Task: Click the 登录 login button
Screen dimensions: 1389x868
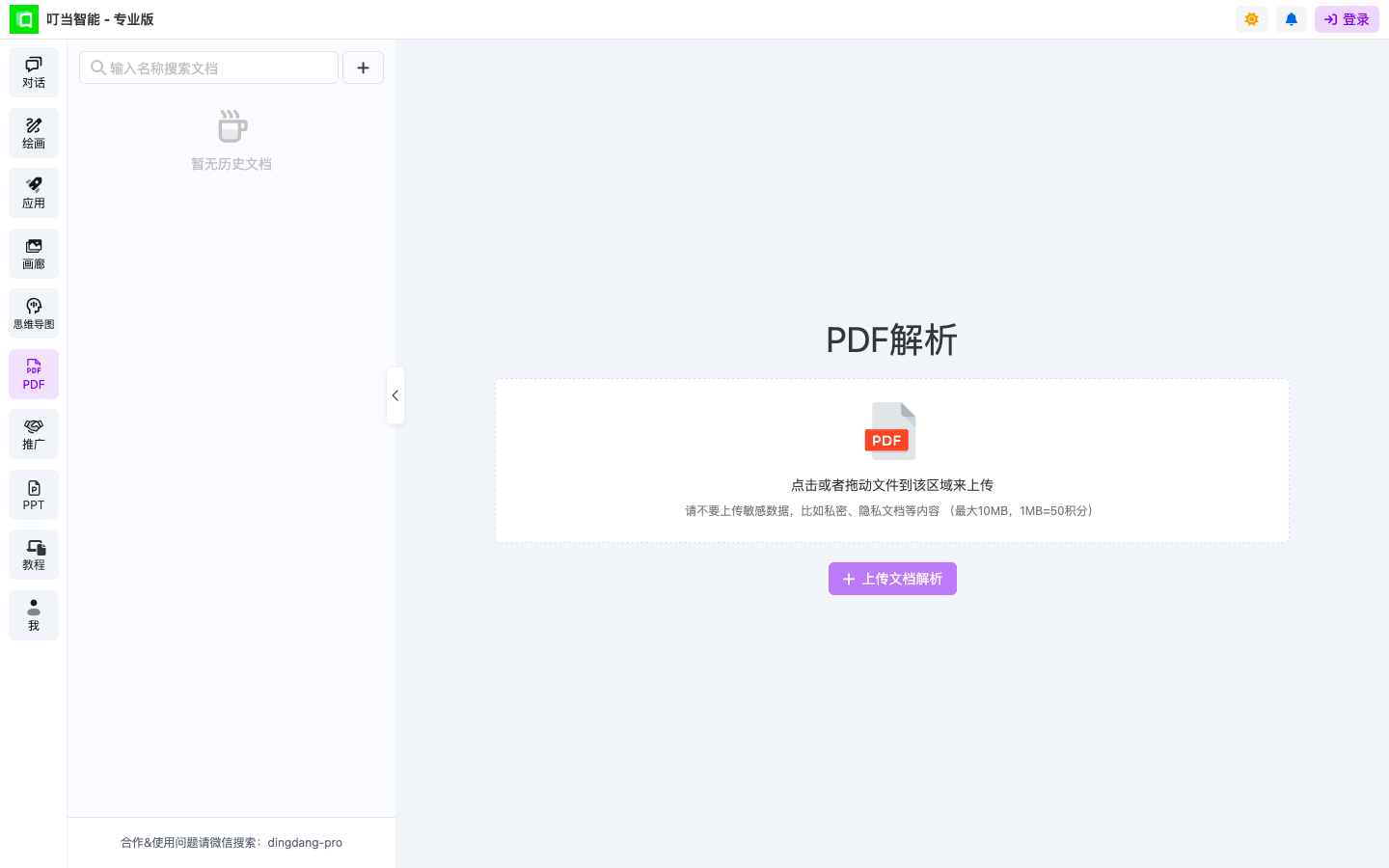Action: point(1347,18)
